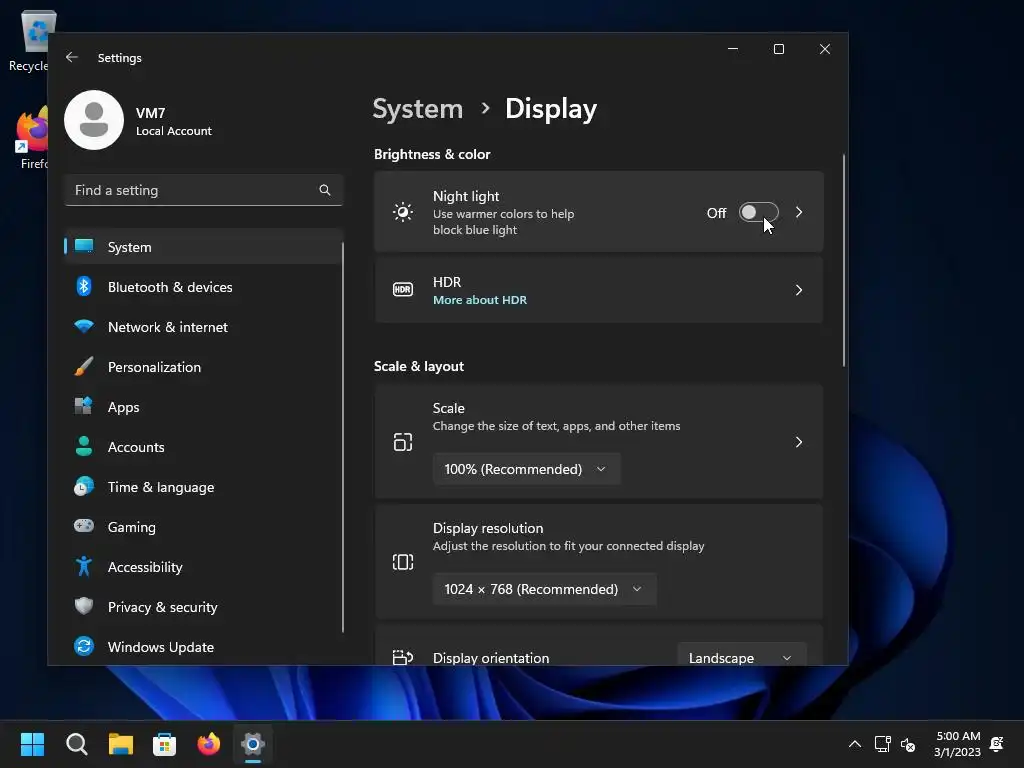Screen dimensions: 1024x768
Task: Click System in the breadcrumb
Action: tap(417, 108)
